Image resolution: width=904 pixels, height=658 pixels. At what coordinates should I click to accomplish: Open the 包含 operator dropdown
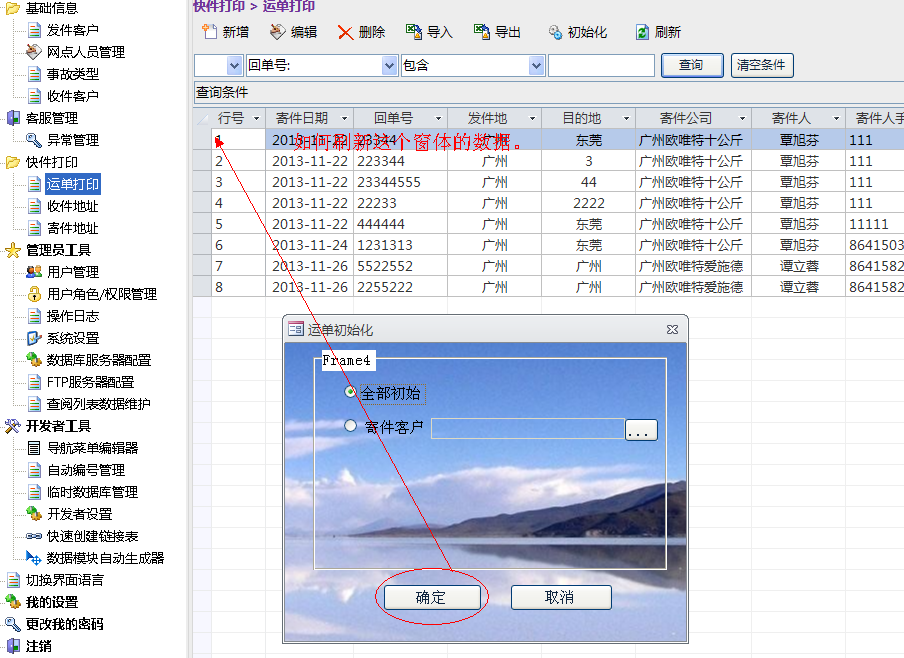coord(536,66)
